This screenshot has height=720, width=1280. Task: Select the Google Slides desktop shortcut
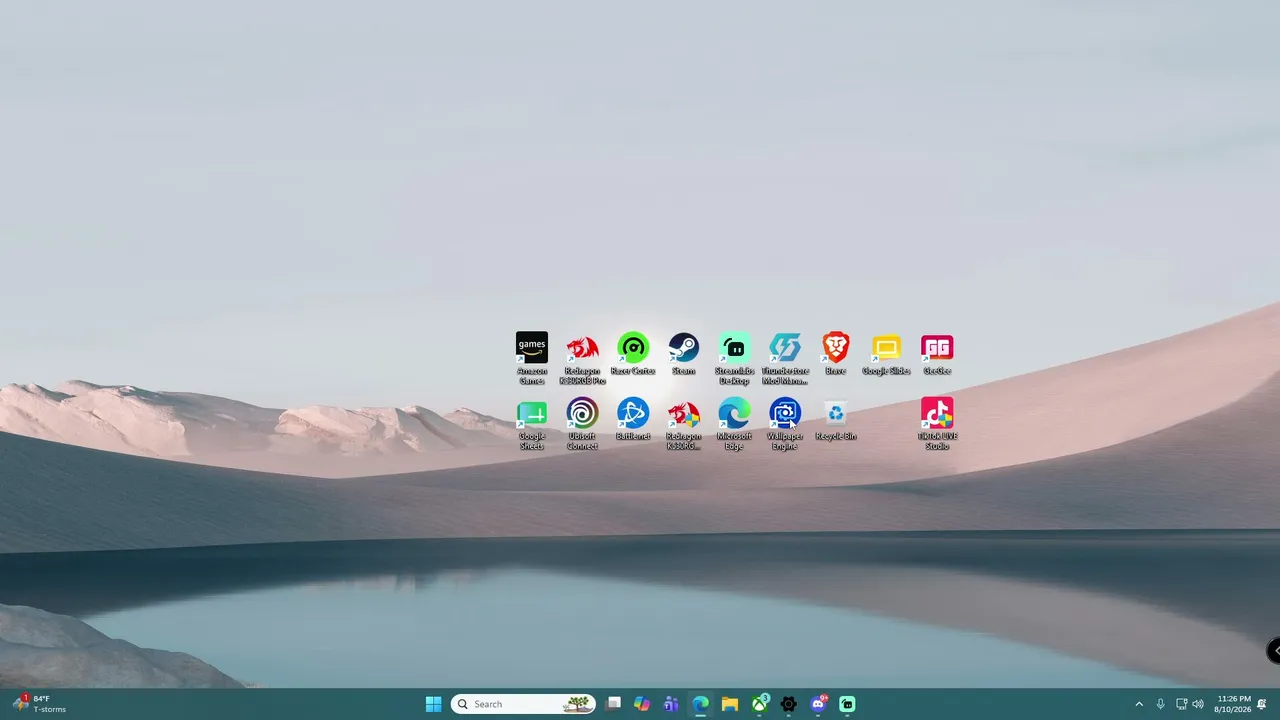click(886, 354)
